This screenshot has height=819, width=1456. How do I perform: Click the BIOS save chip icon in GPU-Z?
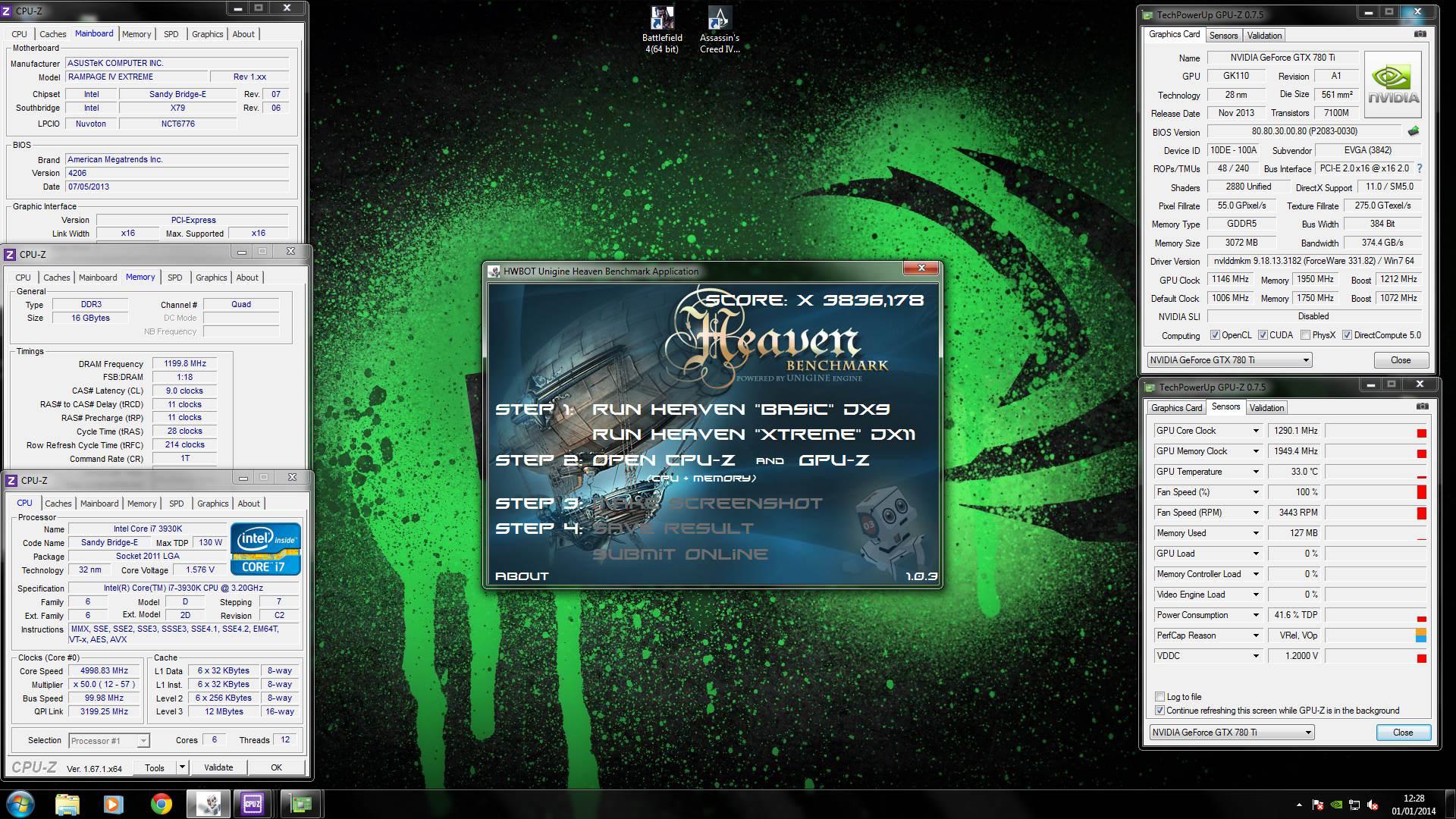(x=1414, y=131)
